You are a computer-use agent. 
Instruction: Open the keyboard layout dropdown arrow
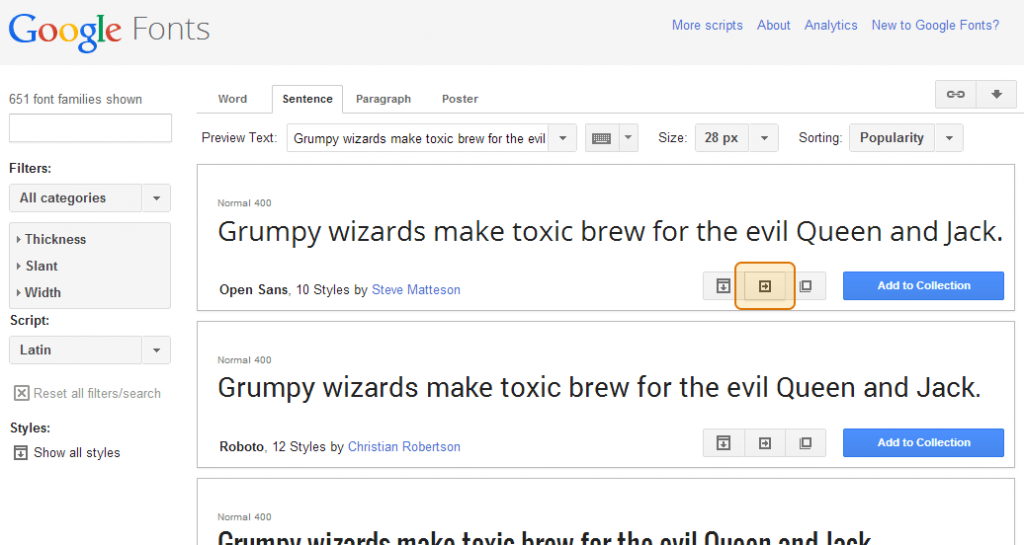(628, 138)
